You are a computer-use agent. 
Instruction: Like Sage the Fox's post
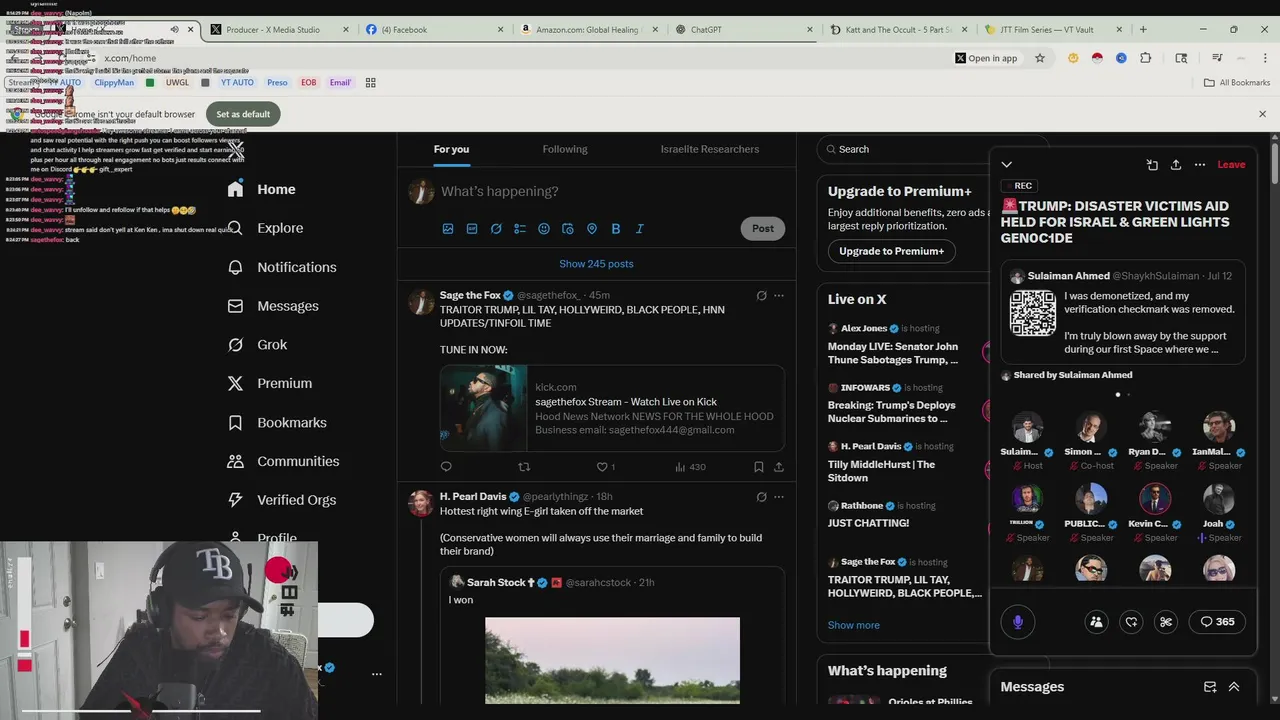(x=606, y=467)
